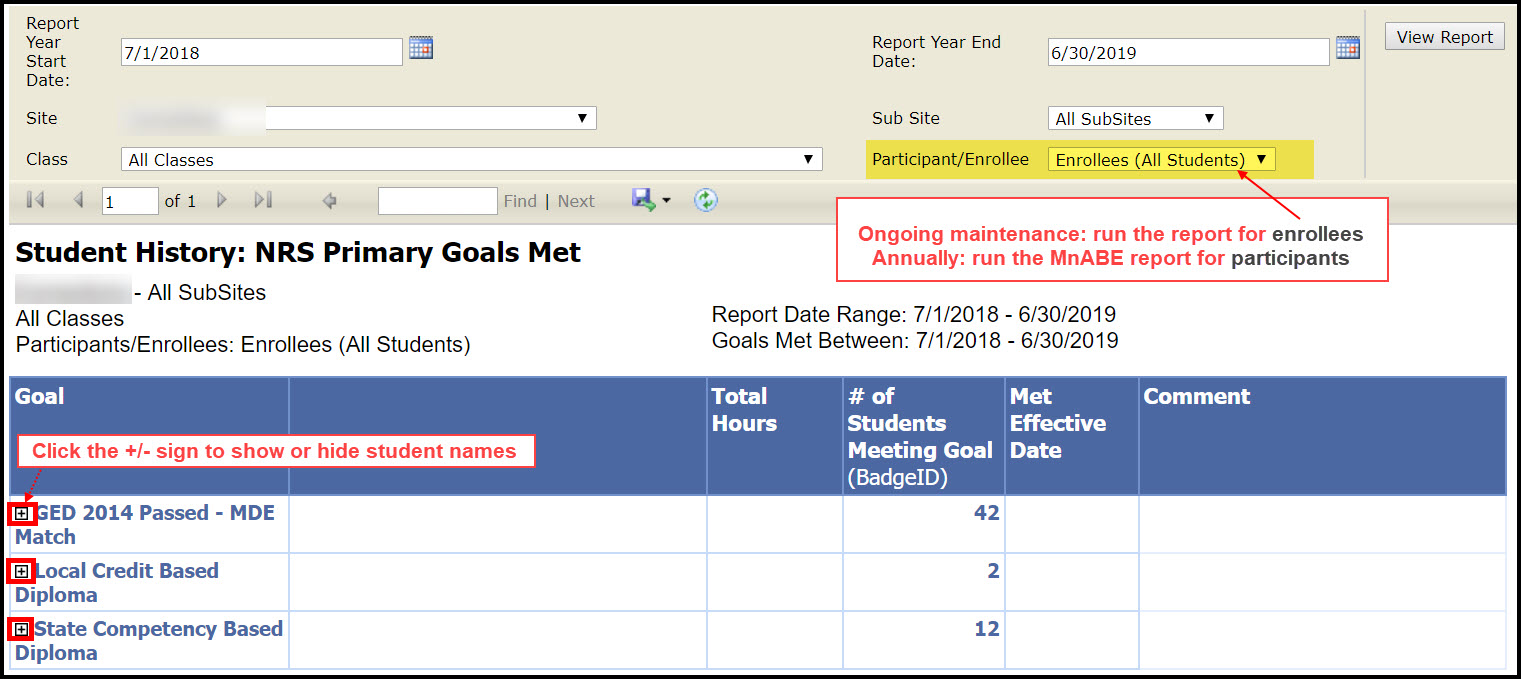The image size is (1521, 679).
Task: Click the find text search box
Action: click(x=437, y=201)
